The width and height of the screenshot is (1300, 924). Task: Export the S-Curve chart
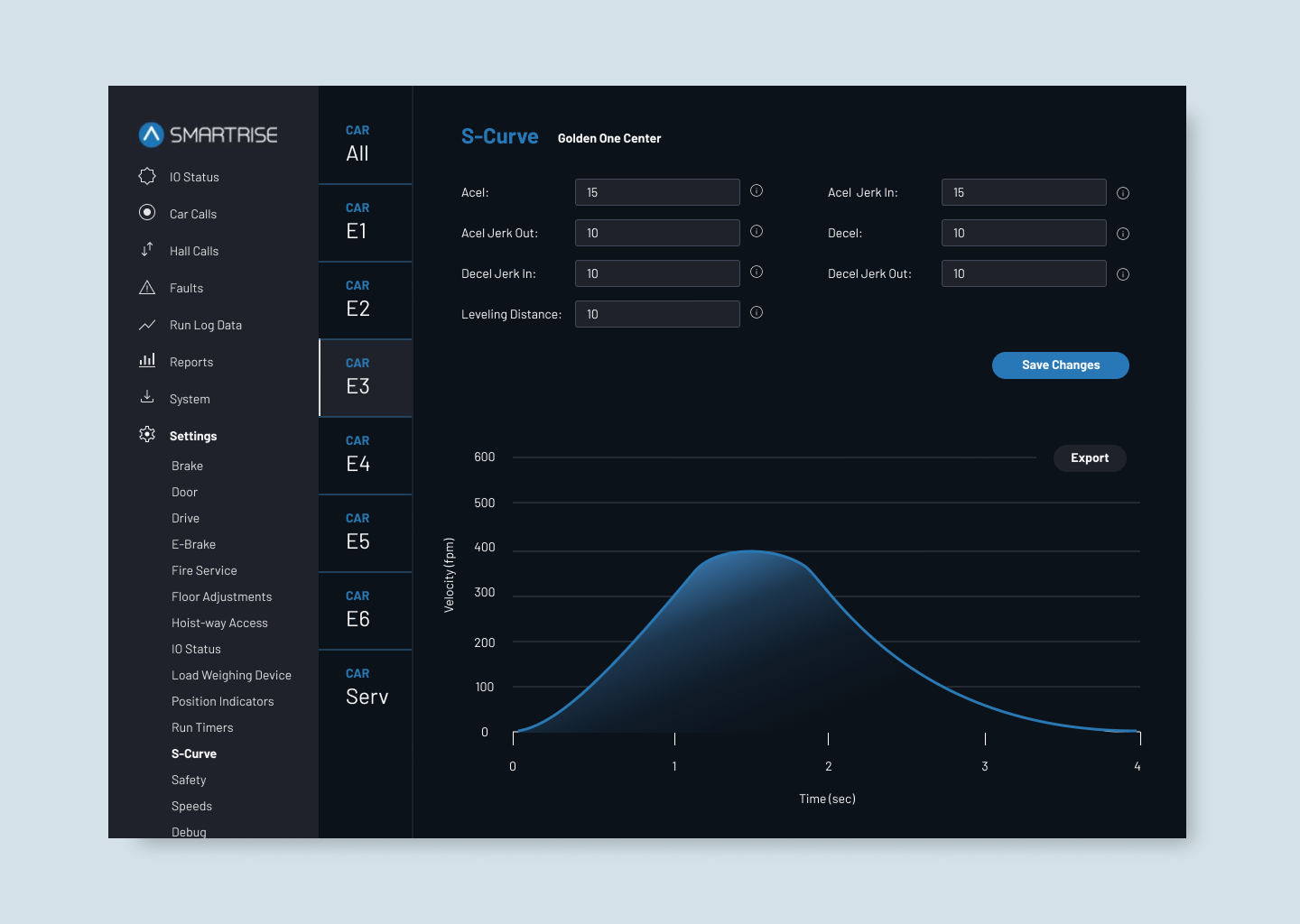pos(1089,458)
